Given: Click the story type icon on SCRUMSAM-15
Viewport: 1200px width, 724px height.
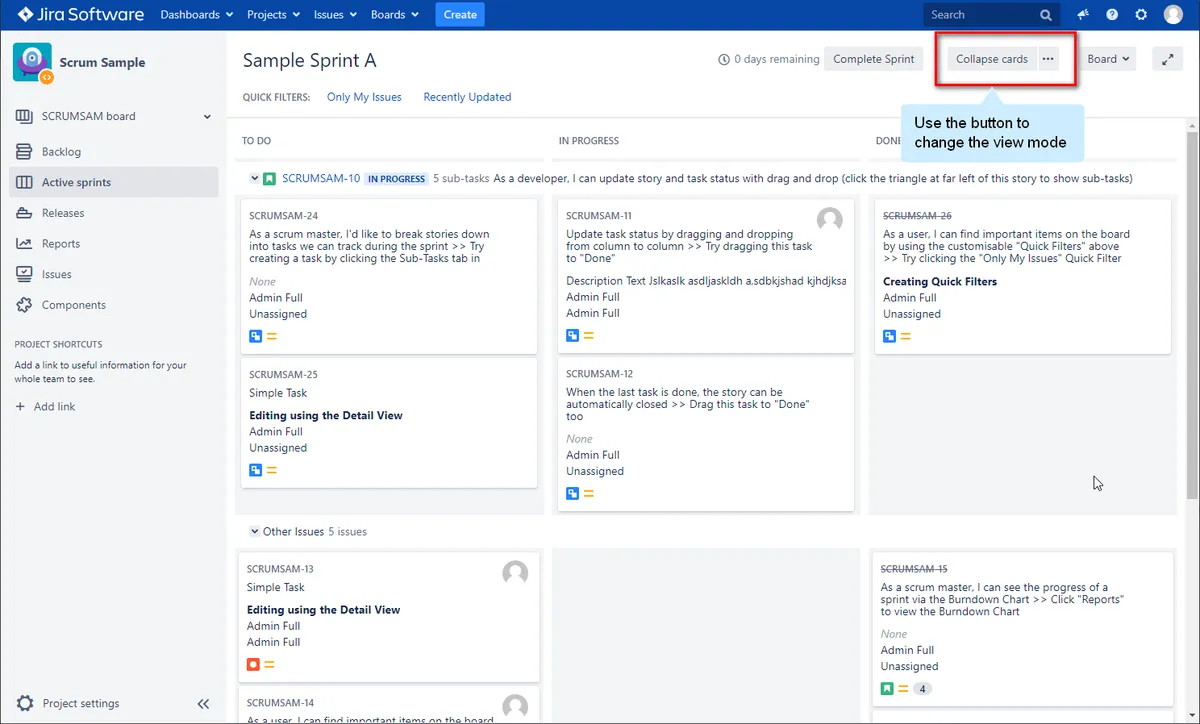Looking at the screenshot, I should (887, 688).
